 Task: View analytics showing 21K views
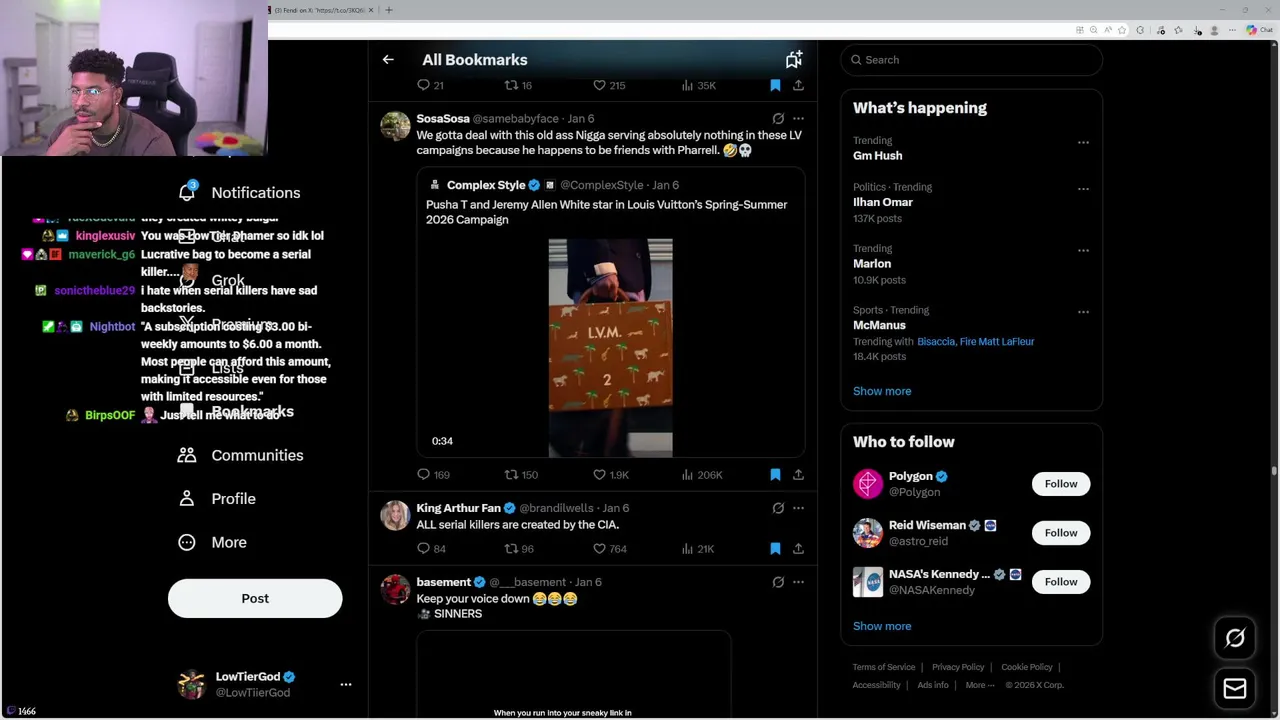[x=697, y=549]
